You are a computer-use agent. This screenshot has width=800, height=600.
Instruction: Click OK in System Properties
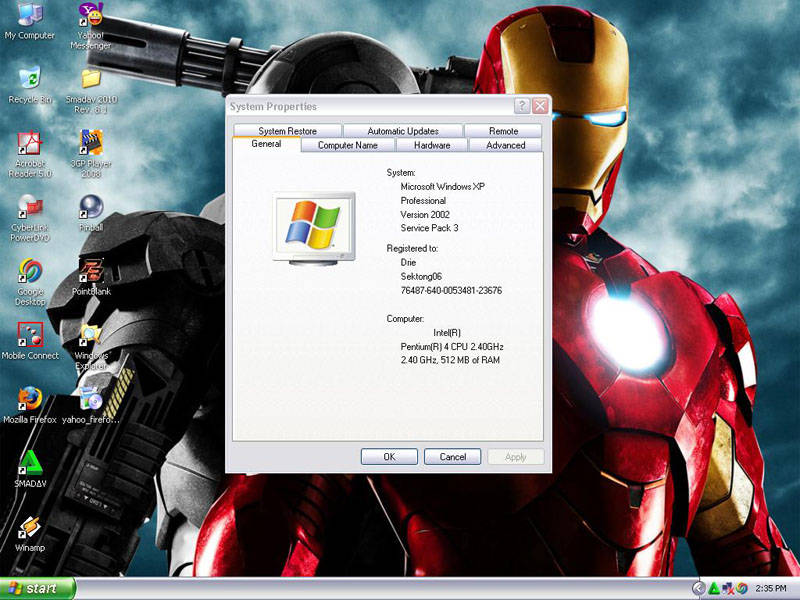pyautogui.click(x=389, y=457)
